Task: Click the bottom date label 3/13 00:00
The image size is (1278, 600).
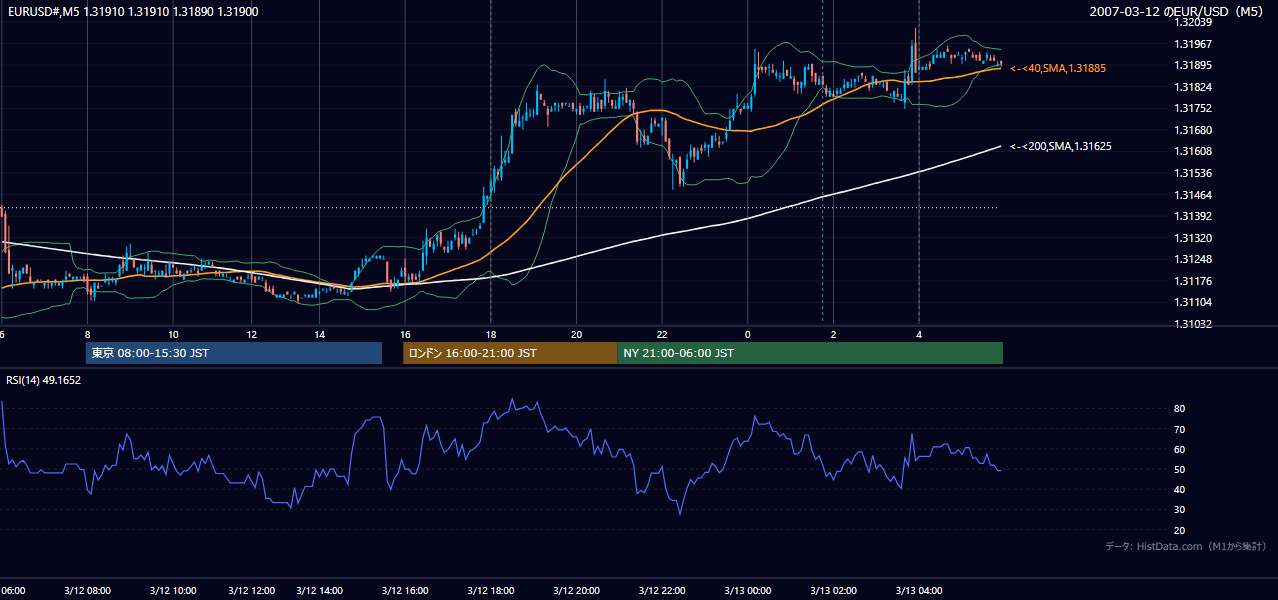Action: [748, 590]
